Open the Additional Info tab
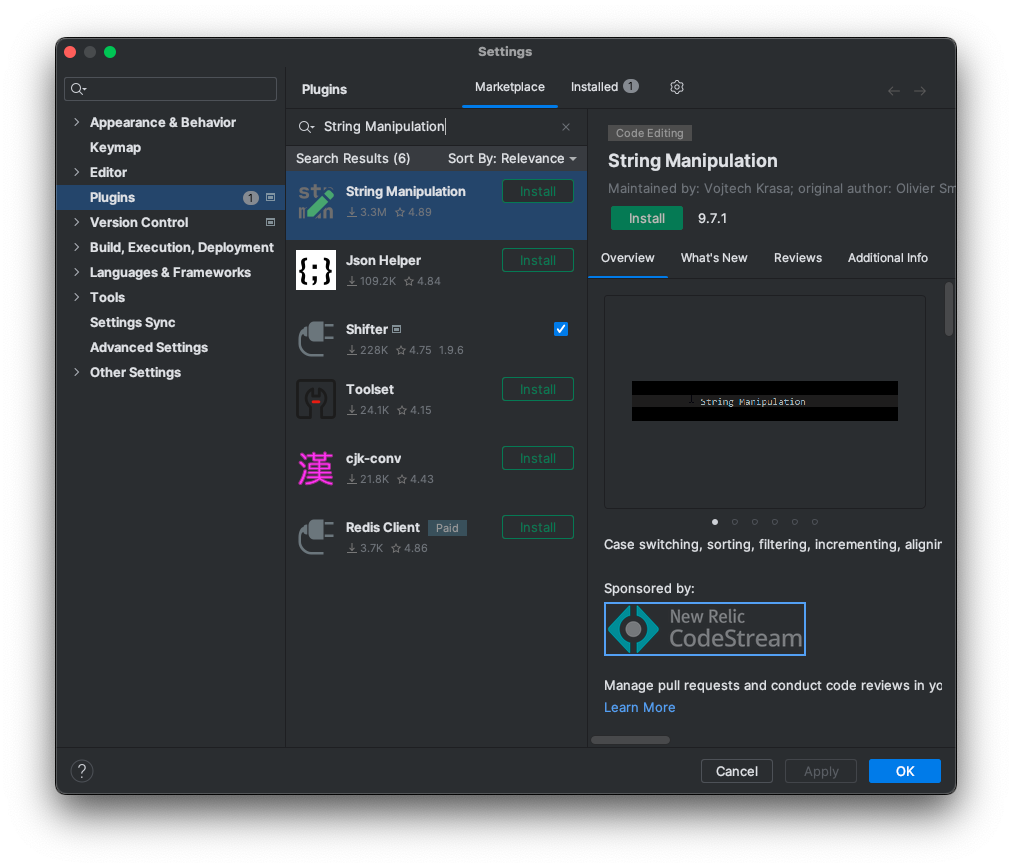This screenshot has width=1012, height=868. [887, 258]
